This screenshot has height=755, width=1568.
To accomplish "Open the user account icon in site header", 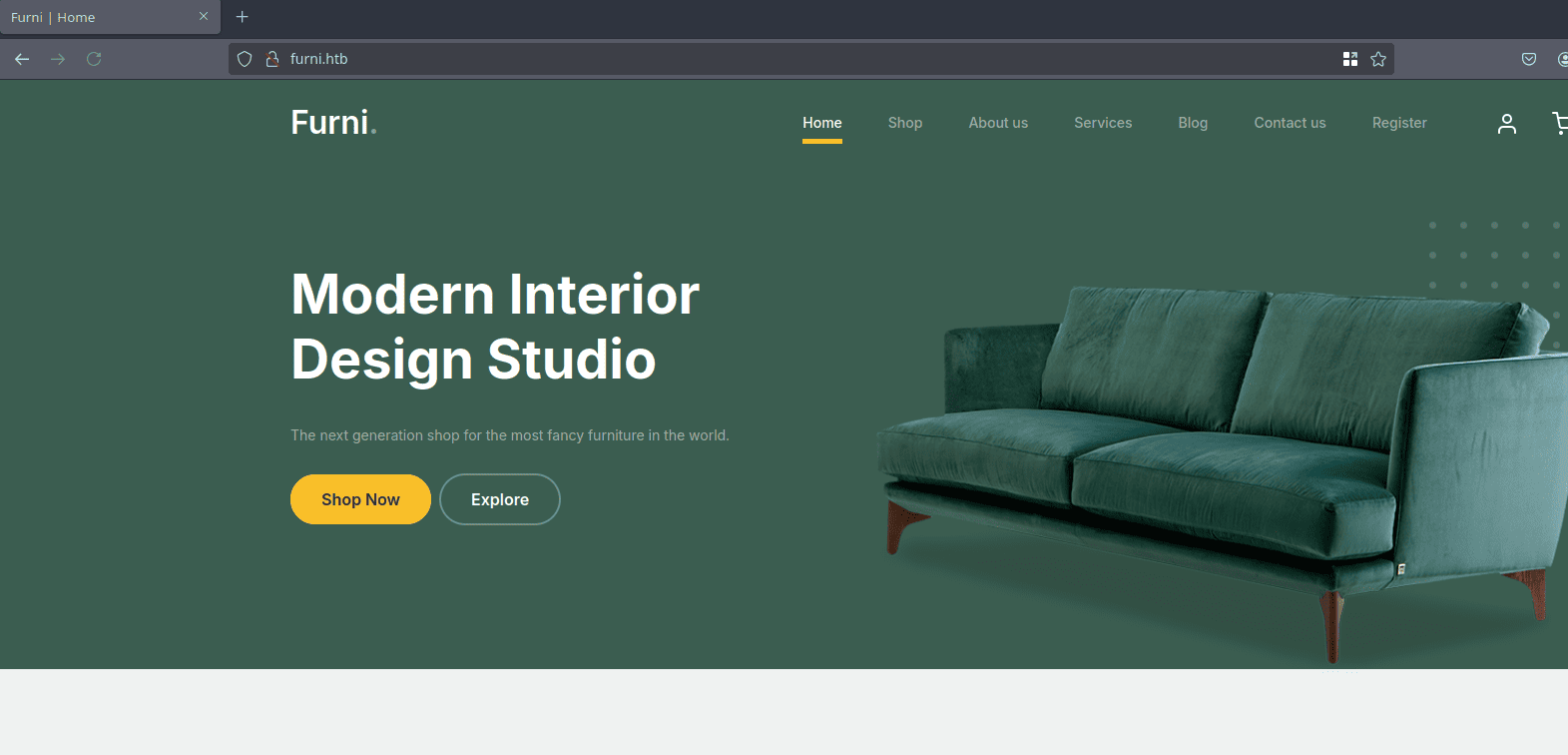I will (1506, 123).
